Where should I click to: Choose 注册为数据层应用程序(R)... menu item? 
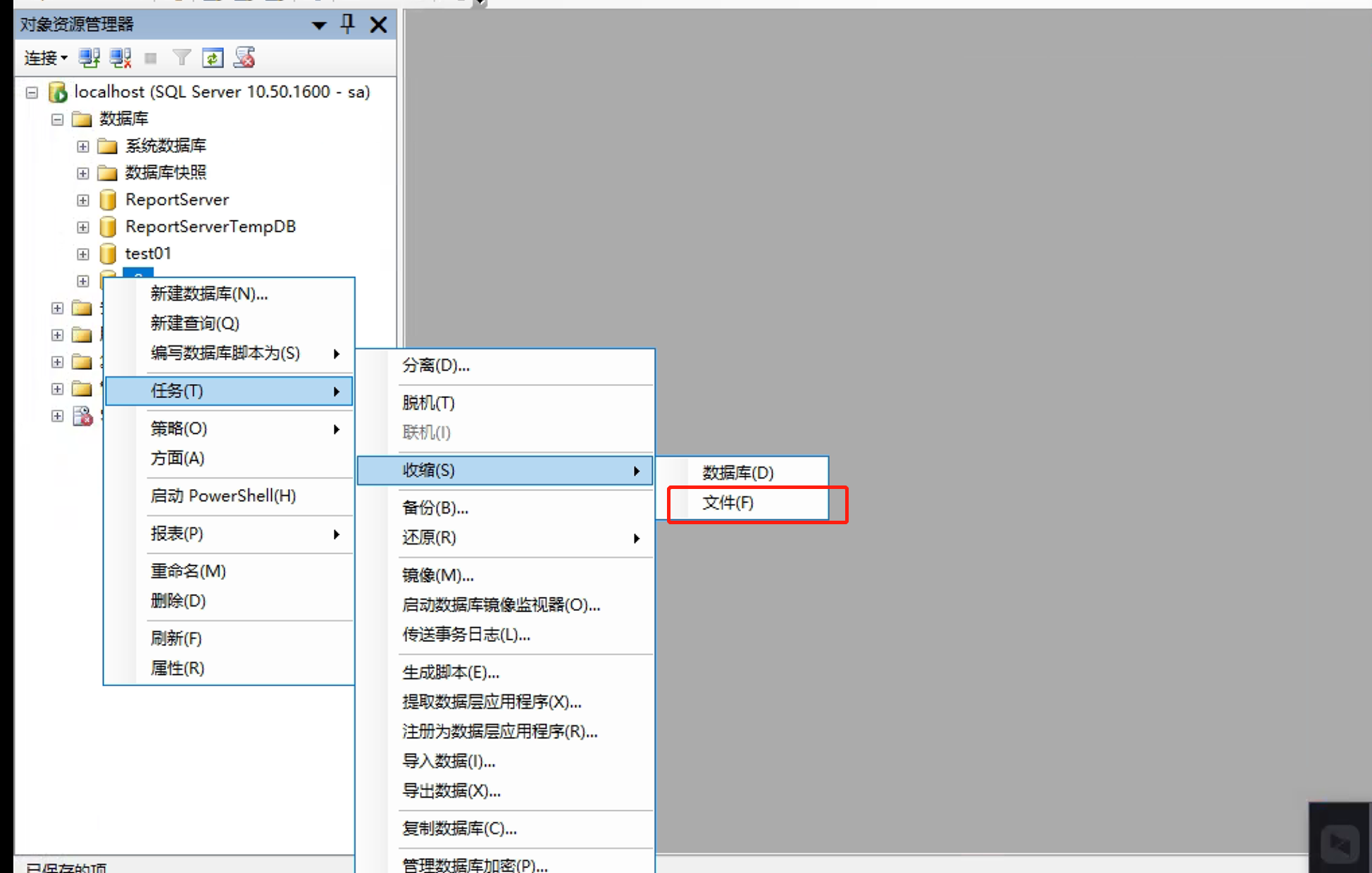(x=506, y=732)
